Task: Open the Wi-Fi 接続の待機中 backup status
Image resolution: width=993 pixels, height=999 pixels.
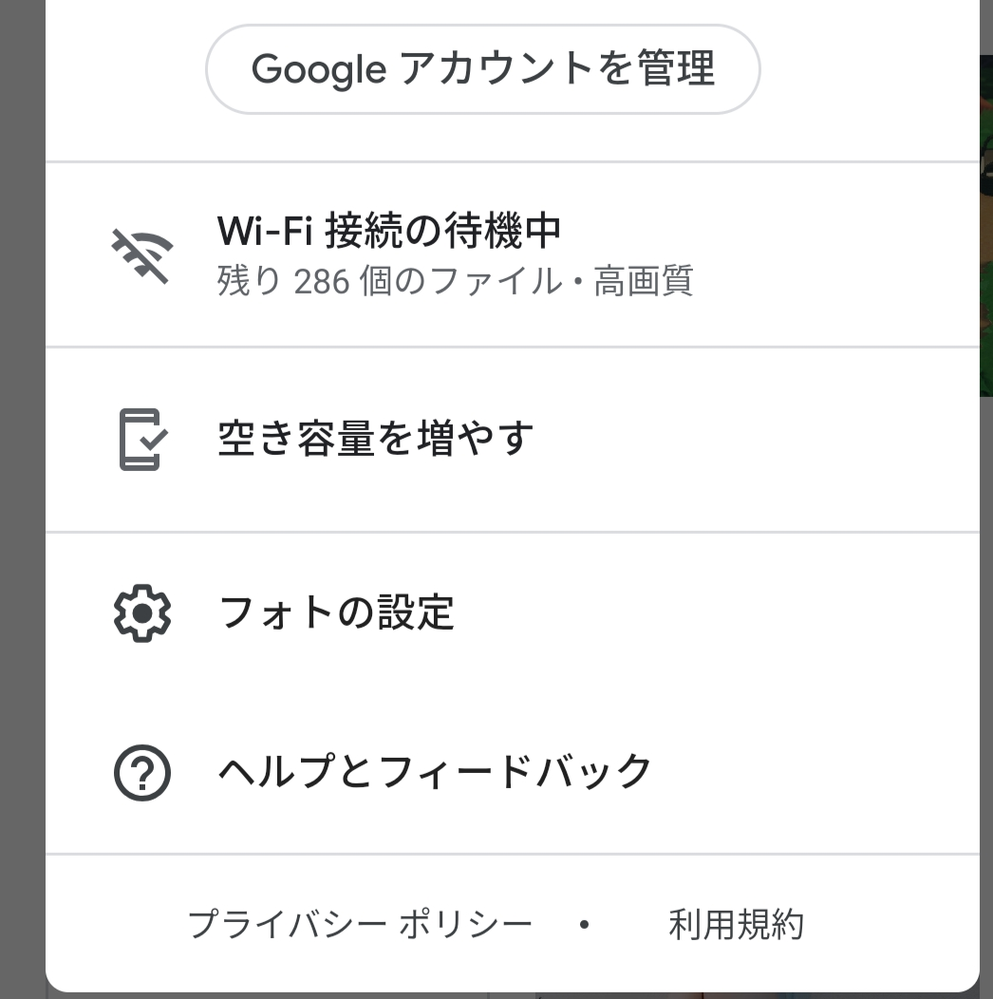Action: 388,232
